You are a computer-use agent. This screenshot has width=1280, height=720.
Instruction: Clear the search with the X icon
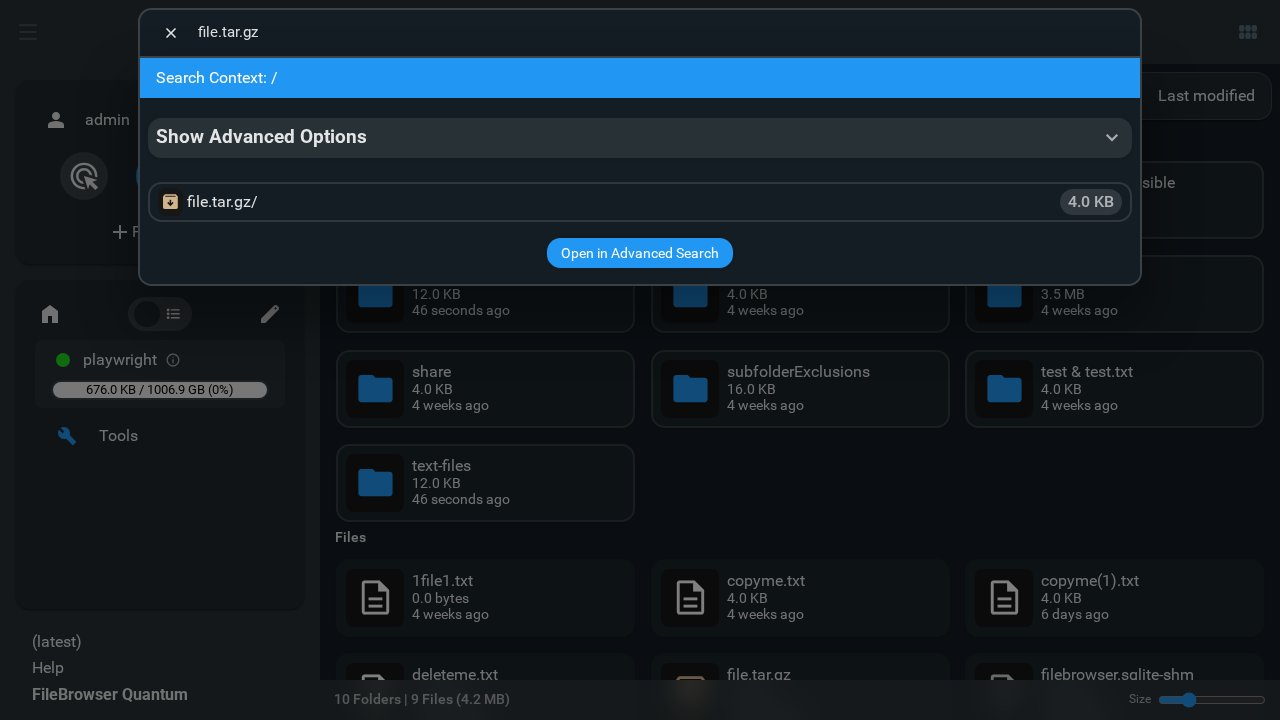point(171,33)
